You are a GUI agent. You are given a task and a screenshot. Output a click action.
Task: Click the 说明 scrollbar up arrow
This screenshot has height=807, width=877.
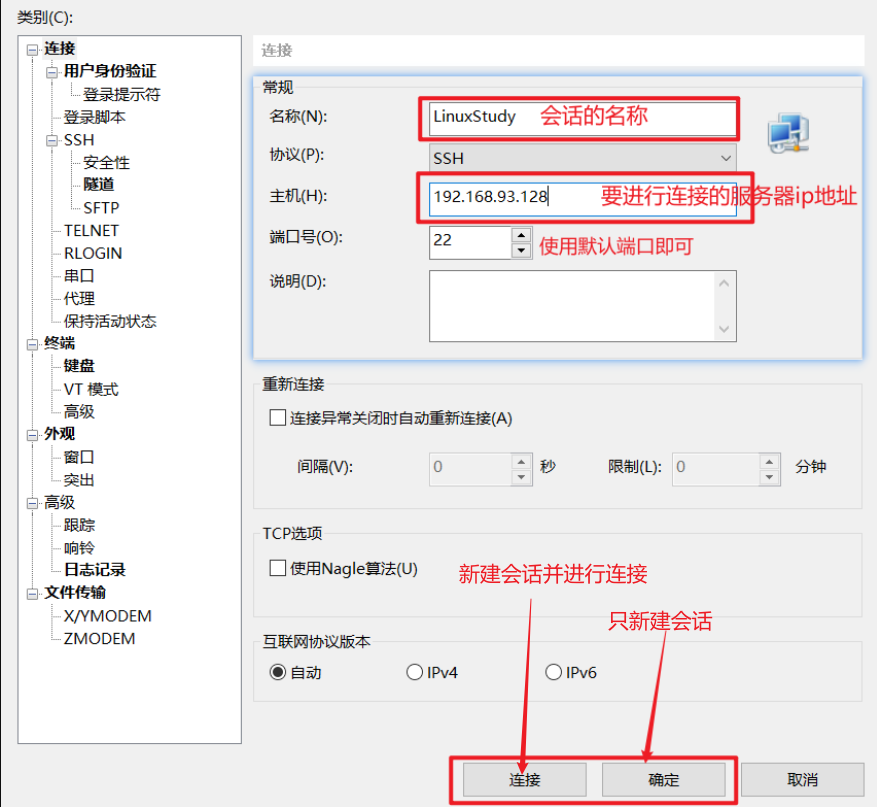[724, 284]
